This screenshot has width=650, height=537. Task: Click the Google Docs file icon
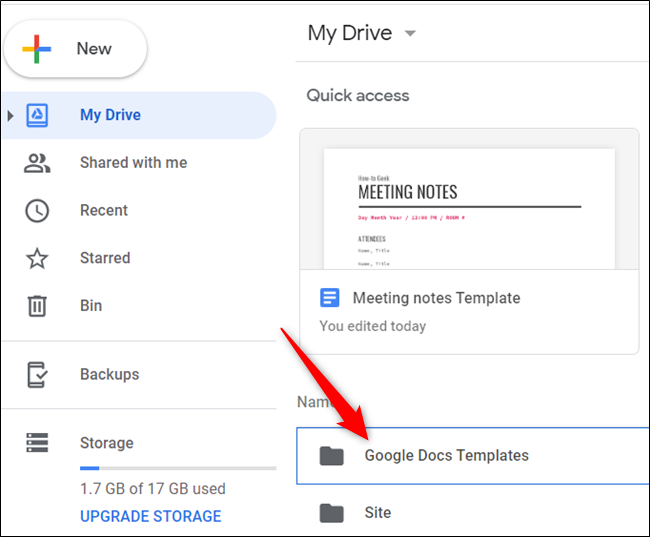[330, 298]
